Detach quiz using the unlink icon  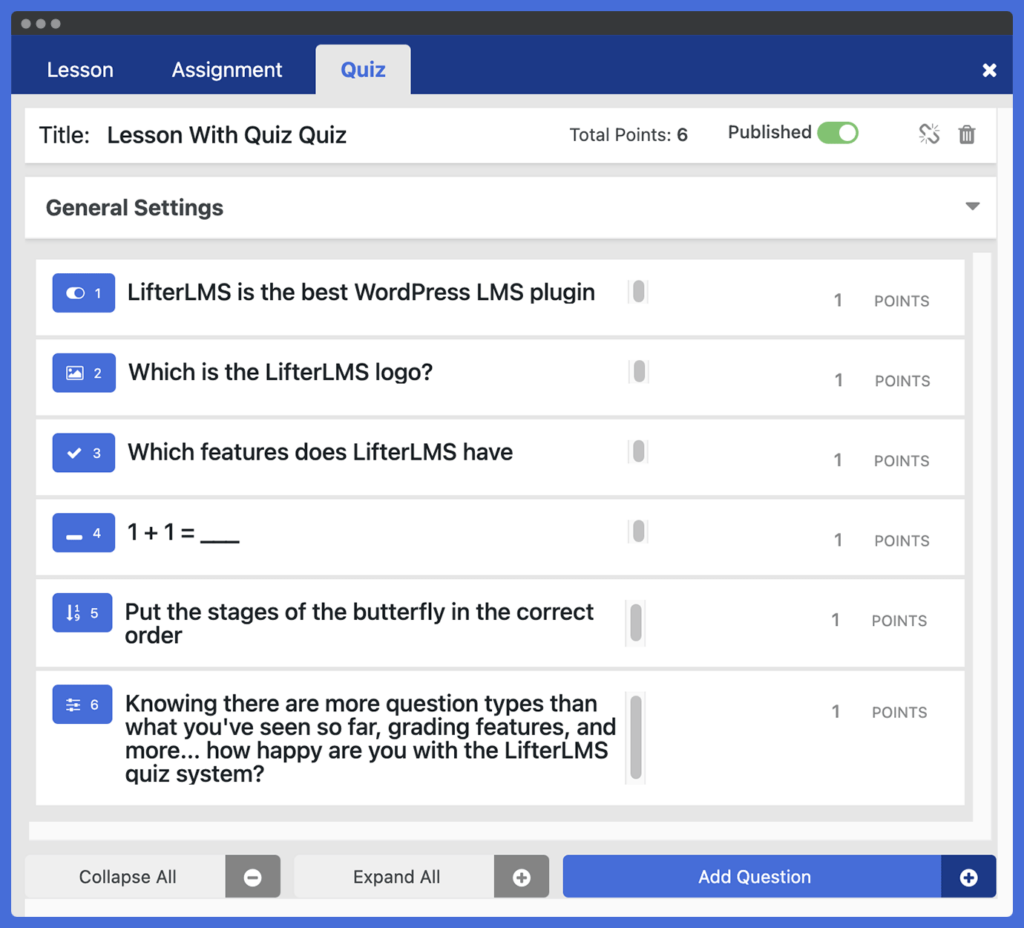coord(929,134)
